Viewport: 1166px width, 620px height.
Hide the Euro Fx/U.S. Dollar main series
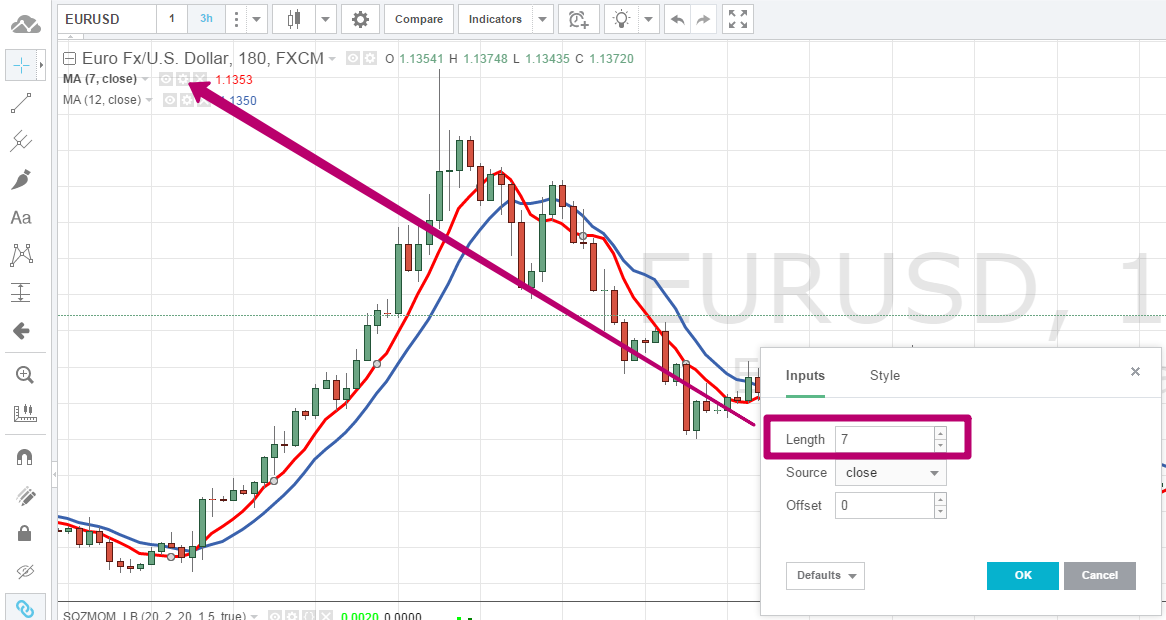click(354, 58)
